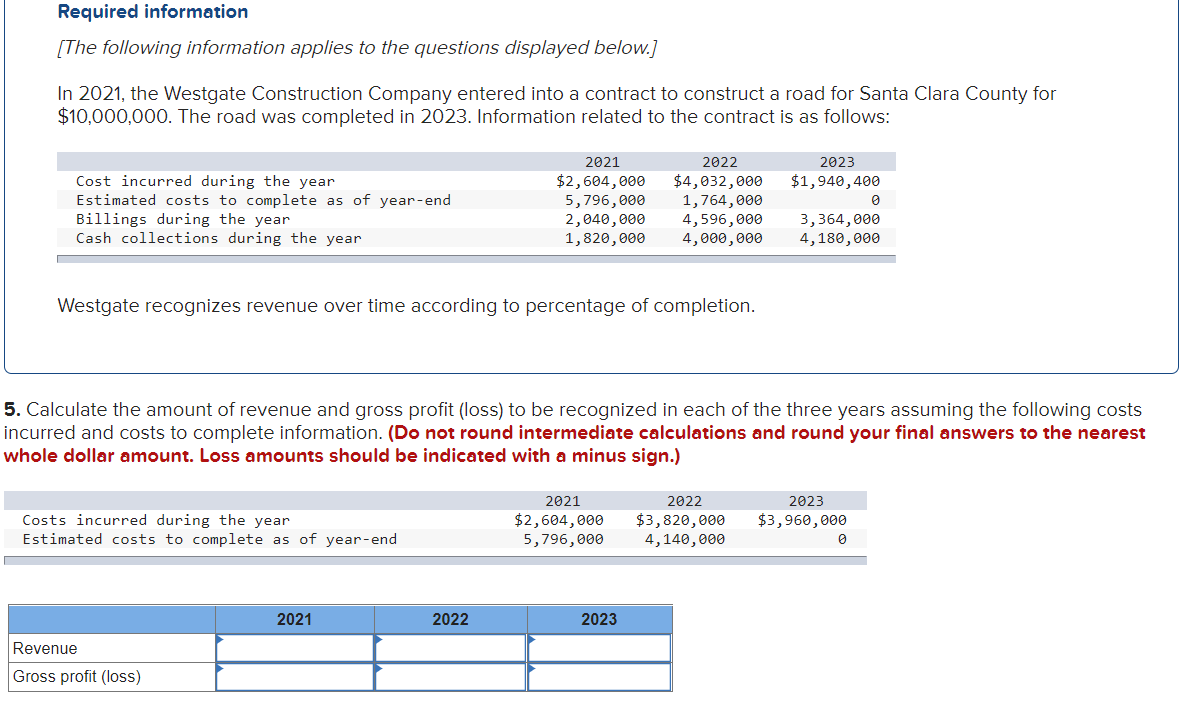Click the 4,000,000 cash collections value
Viewport: 1201px width, 704px height.
(722, 238)
